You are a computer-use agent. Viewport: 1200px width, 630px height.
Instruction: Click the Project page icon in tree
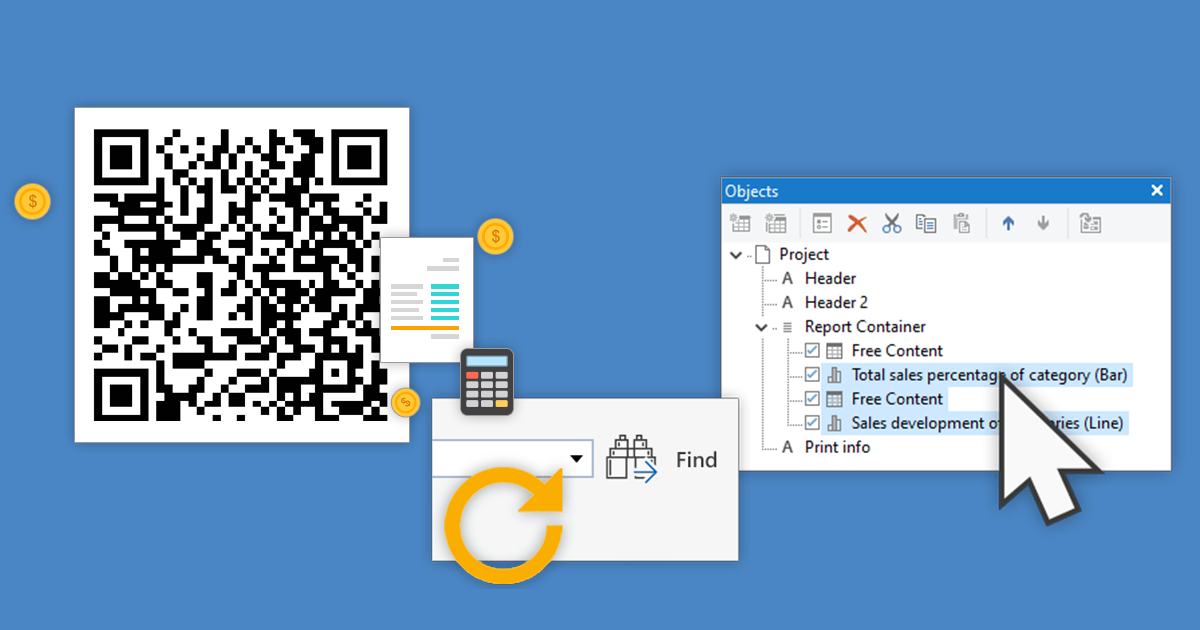763,255
